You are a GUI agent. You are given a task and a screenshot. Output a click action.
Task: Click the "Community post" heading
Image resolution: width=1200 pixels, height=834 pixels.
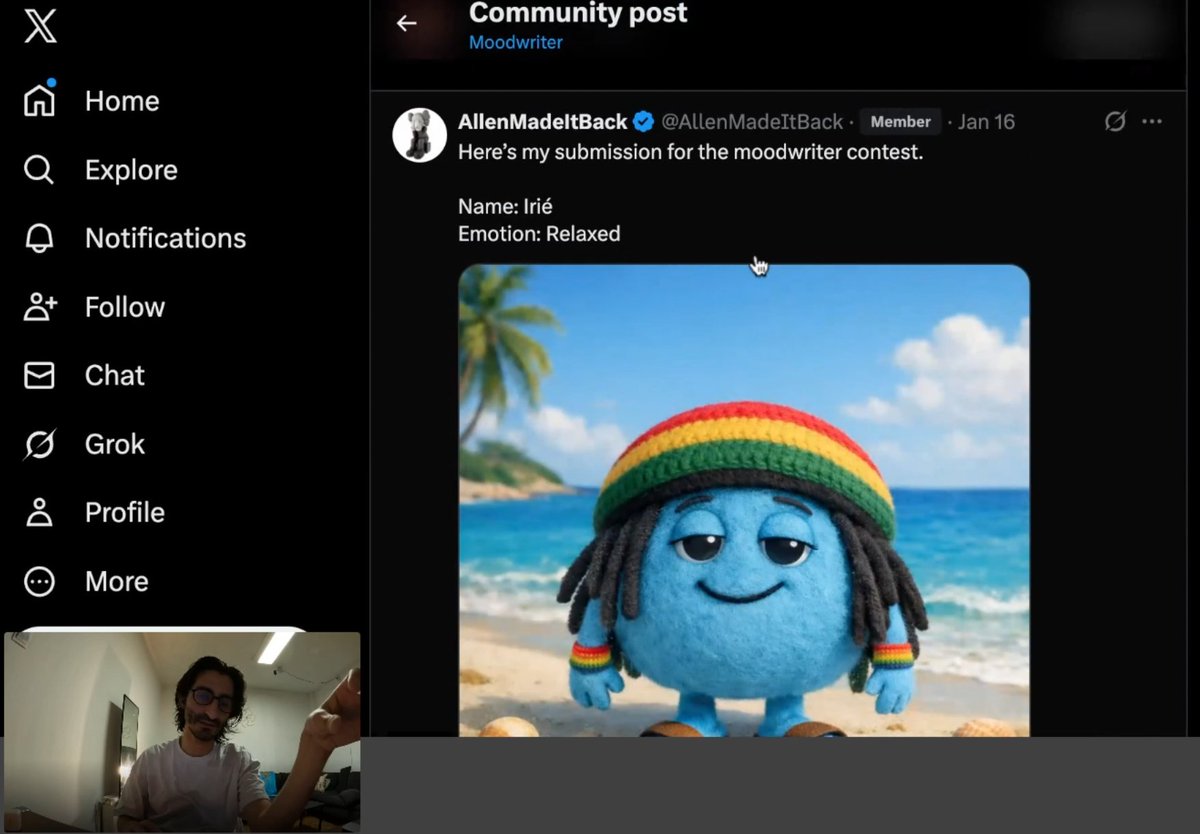tap(578, 13)
